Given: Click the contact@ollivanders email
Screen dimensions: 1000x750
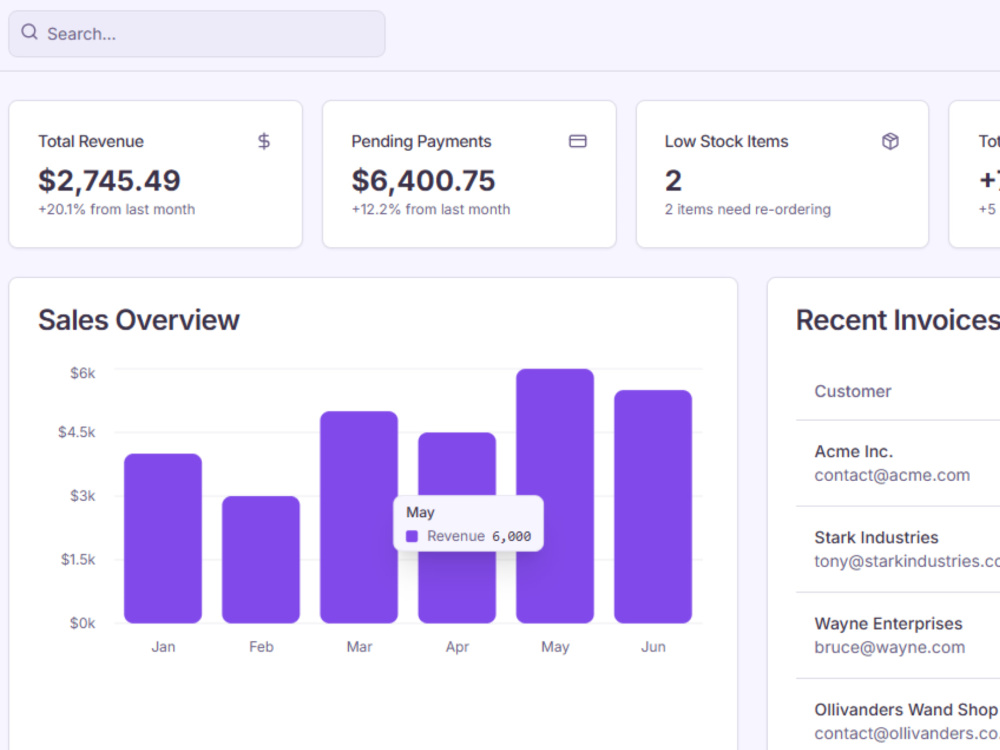Looking at the screenshot, I should pos(907,733).
